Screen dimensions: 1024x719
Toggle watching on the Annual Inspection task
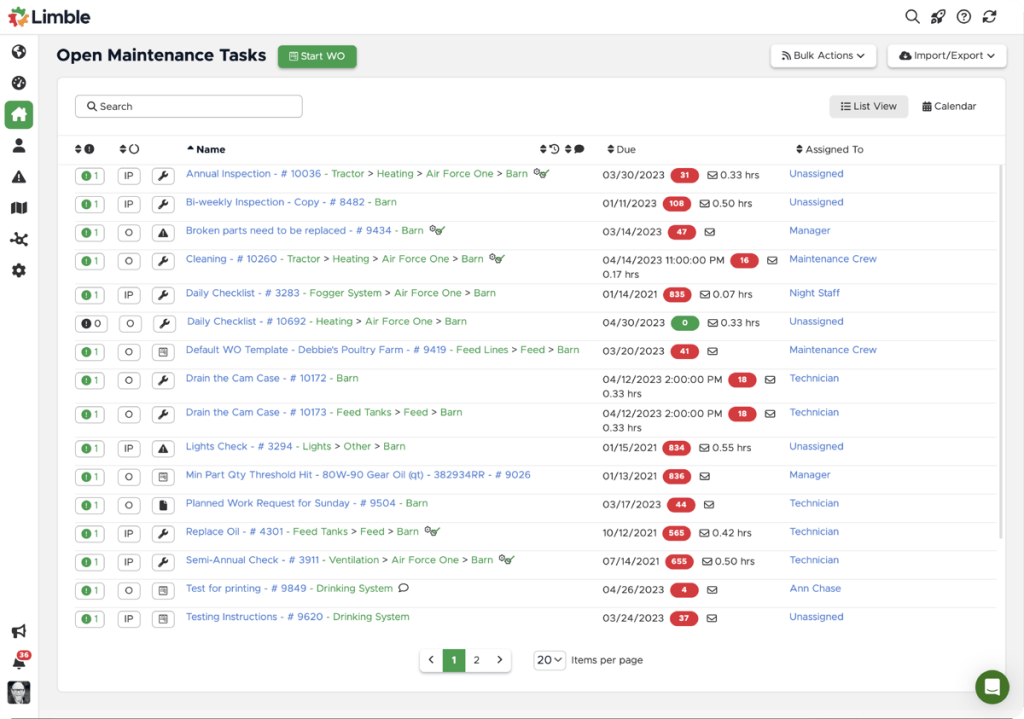click(x=538, y=172)
